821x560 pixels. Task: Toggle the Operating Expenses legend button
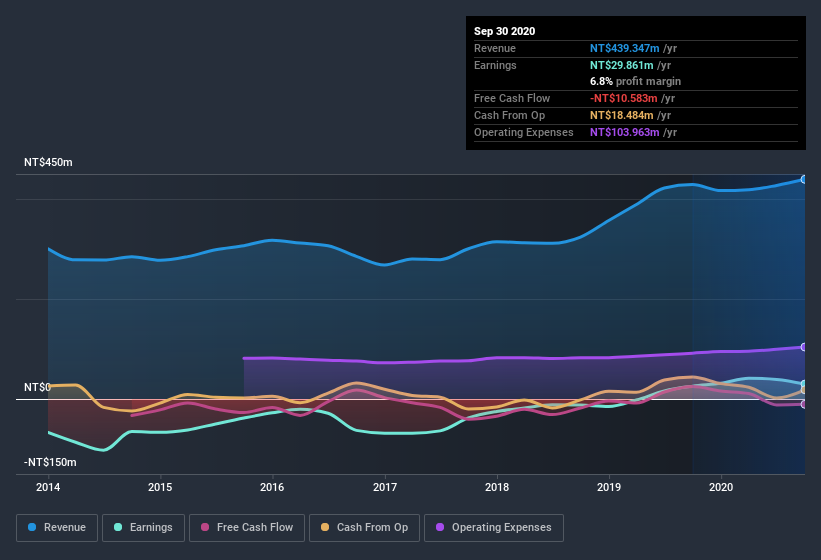[x=494, y=528]
